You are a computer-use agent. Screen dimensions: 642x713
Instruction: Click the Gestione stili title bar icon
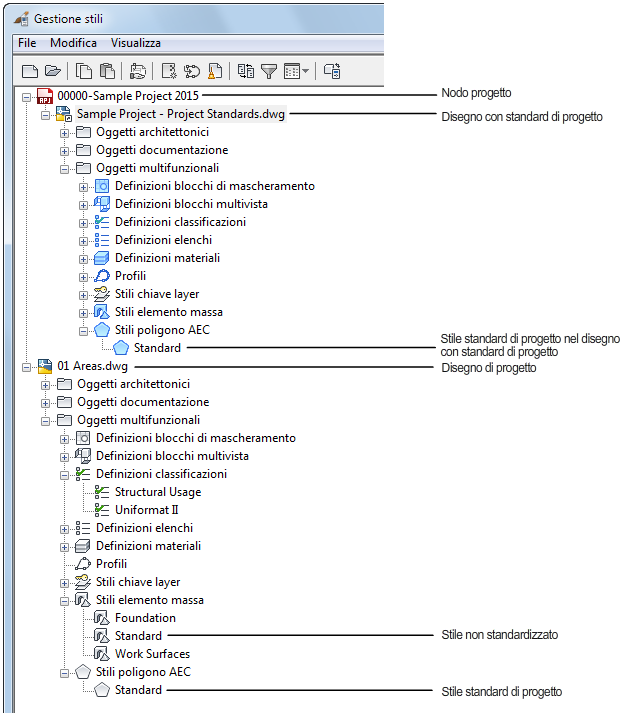point(21,19)
